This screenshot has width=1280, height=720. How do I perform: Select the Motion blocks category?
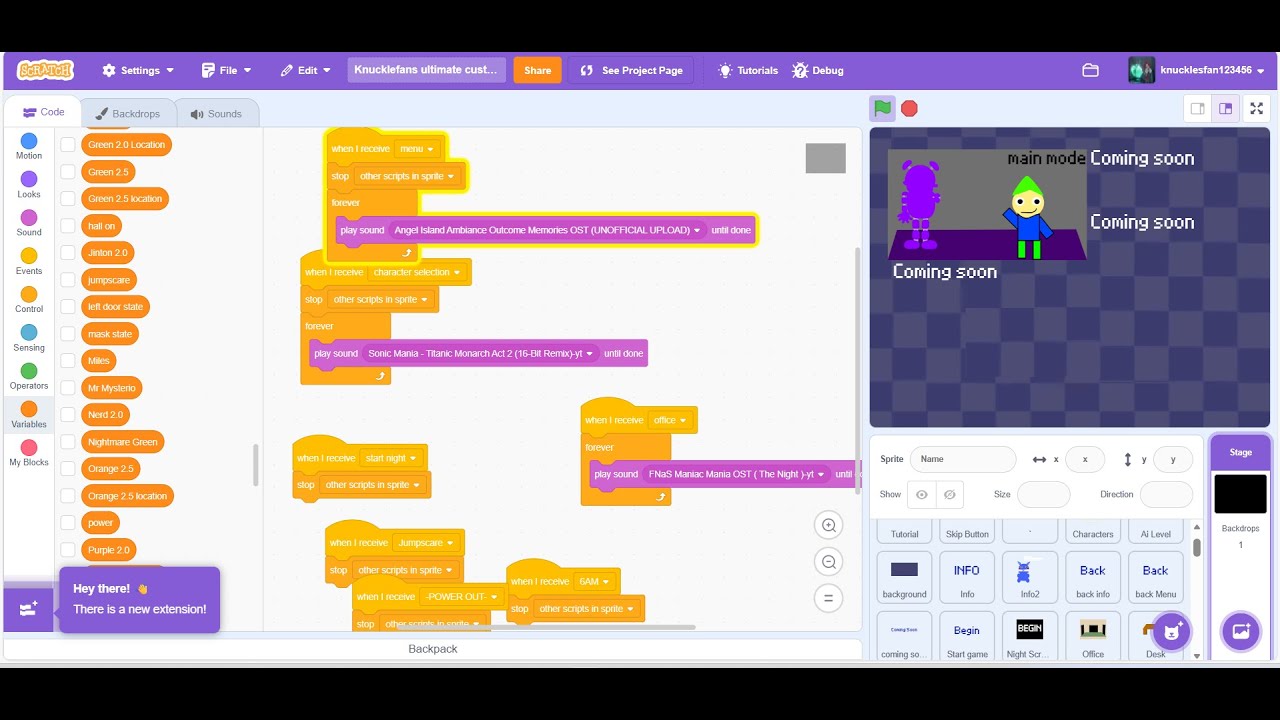(x=29, y=146)
